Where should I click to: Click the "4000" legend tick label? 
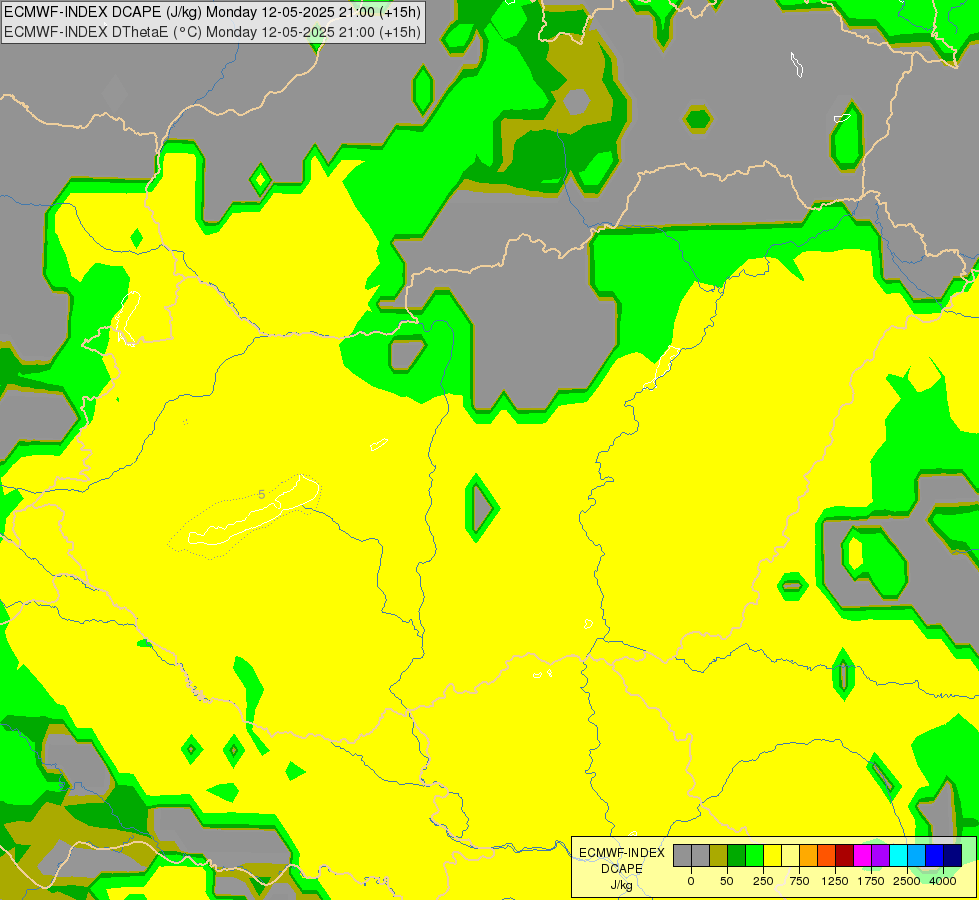click(x=943, y=881)
